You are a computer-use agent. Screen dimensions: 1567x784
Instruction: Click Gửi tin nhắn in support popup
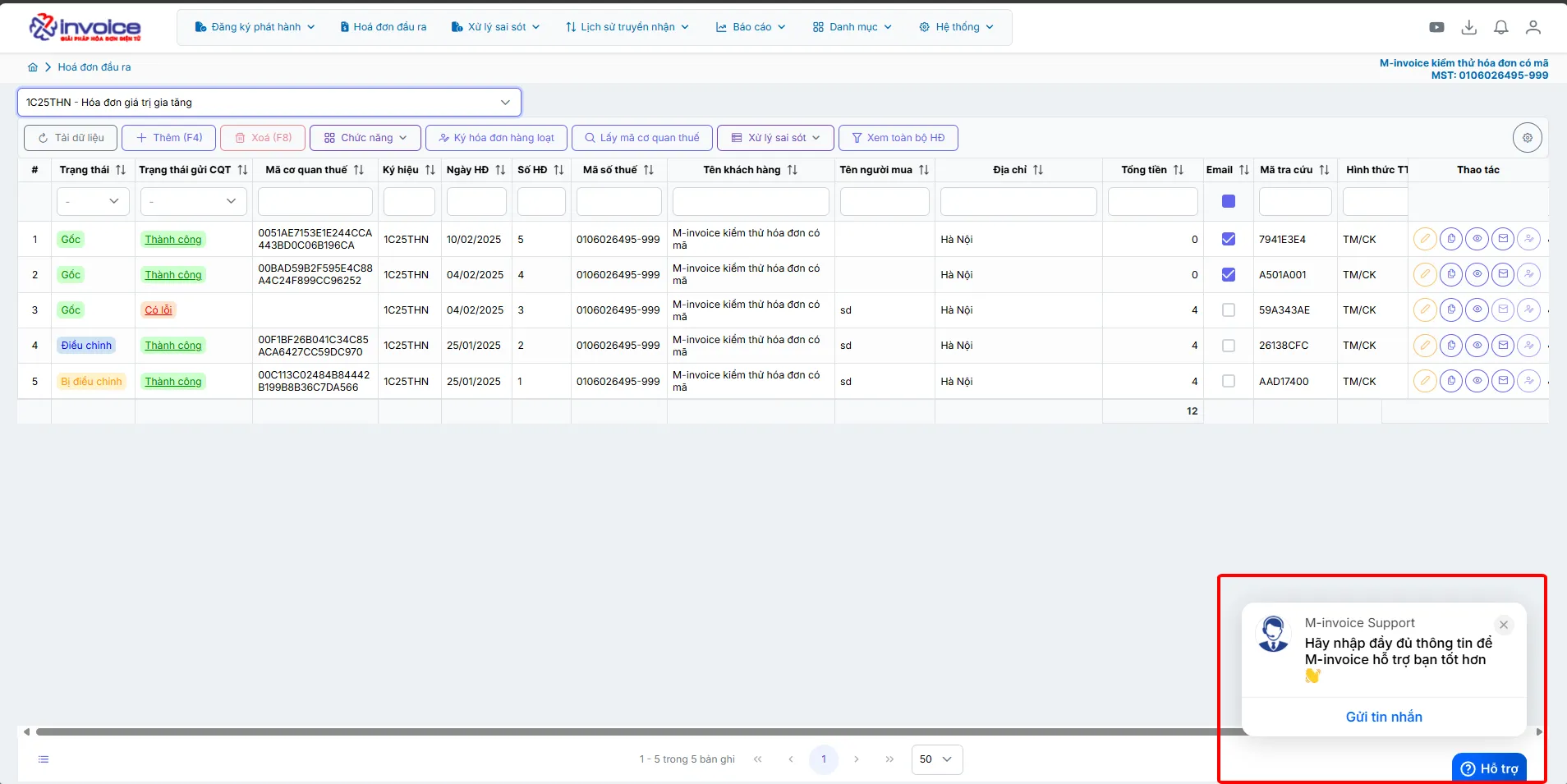pos(1383,717)
